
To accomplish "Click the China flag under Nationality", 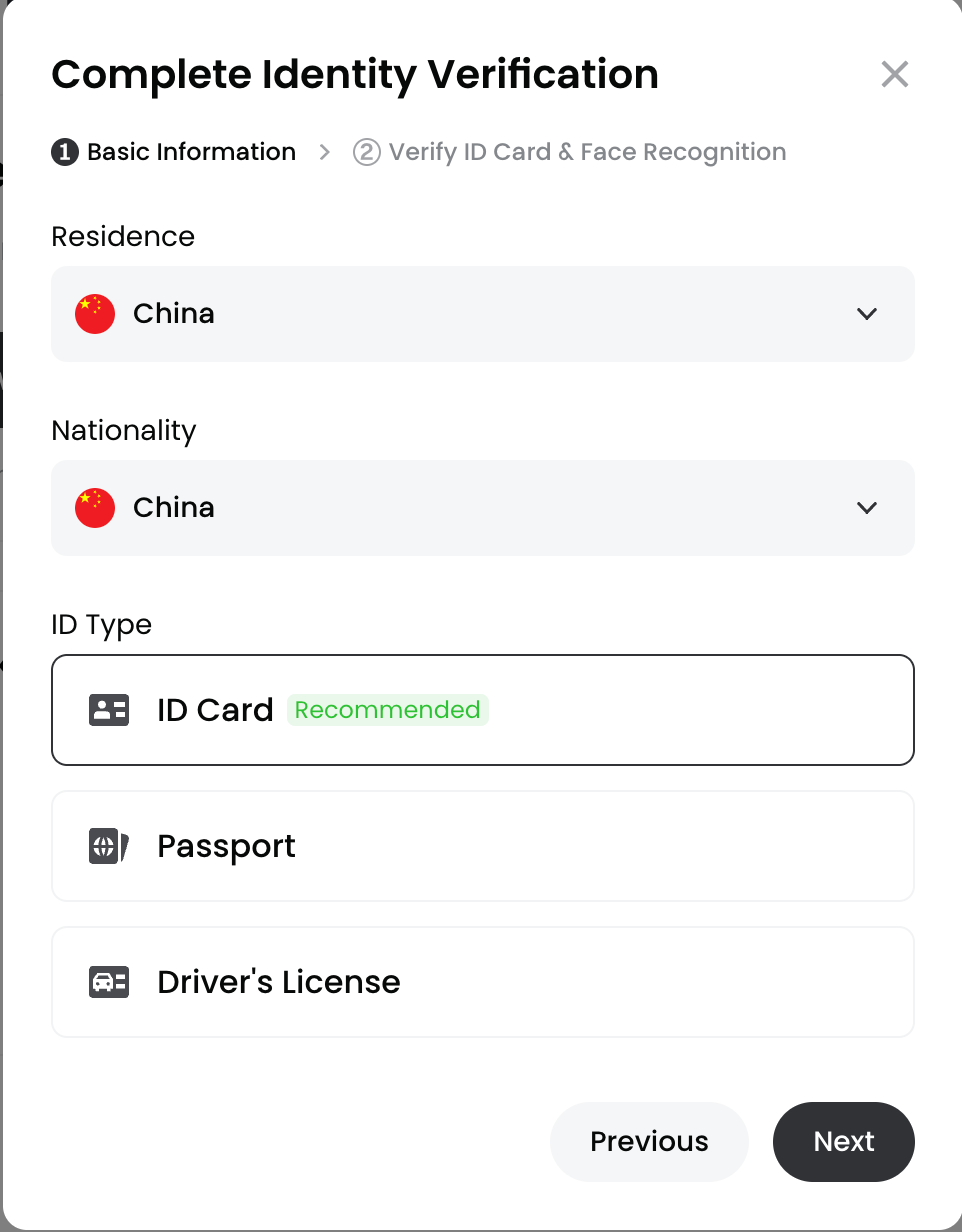I will (95, 508).
